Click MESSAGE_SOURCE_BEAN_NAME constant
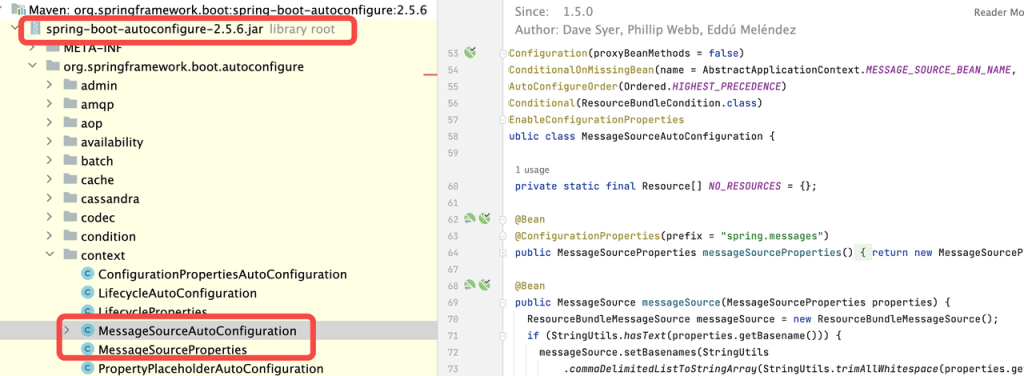Screen dimensions: 1024x376 (938, 70)
